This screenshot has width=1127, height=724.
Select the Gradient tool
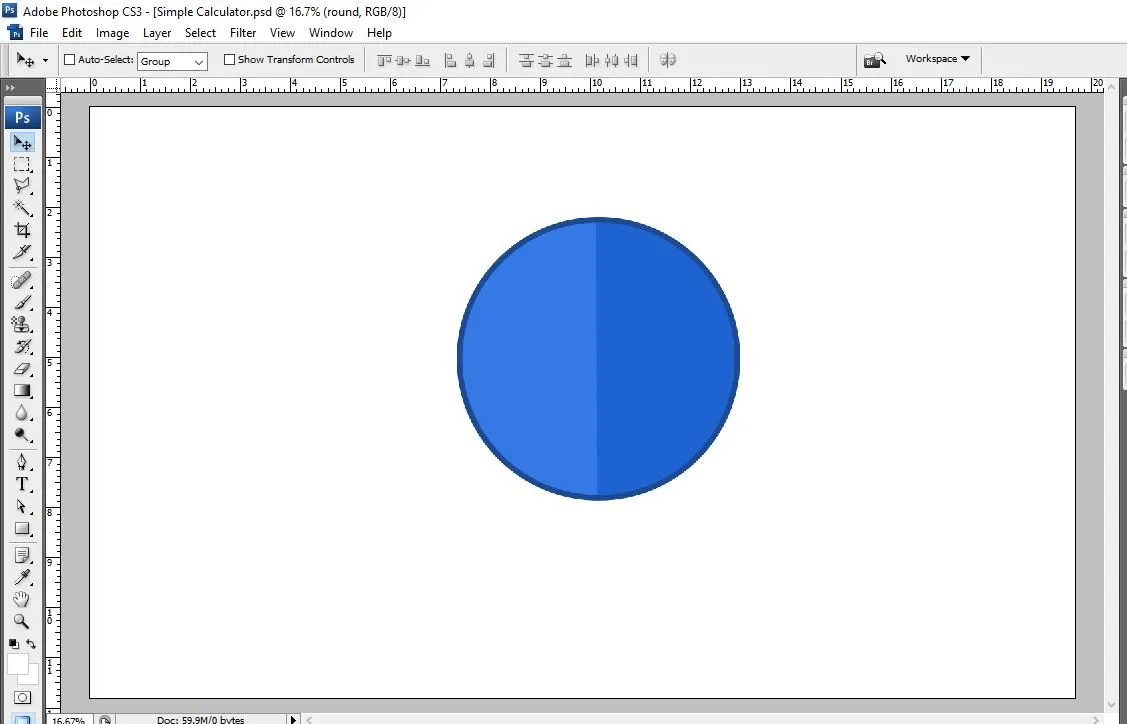22,390
